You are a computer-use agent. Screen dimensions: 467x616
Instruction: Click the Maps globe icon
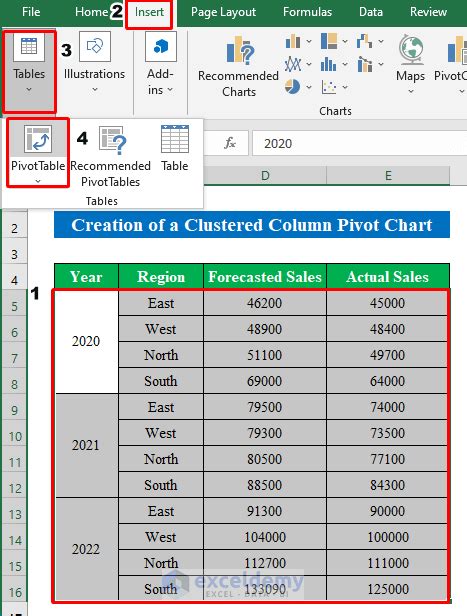click(410, 49)
